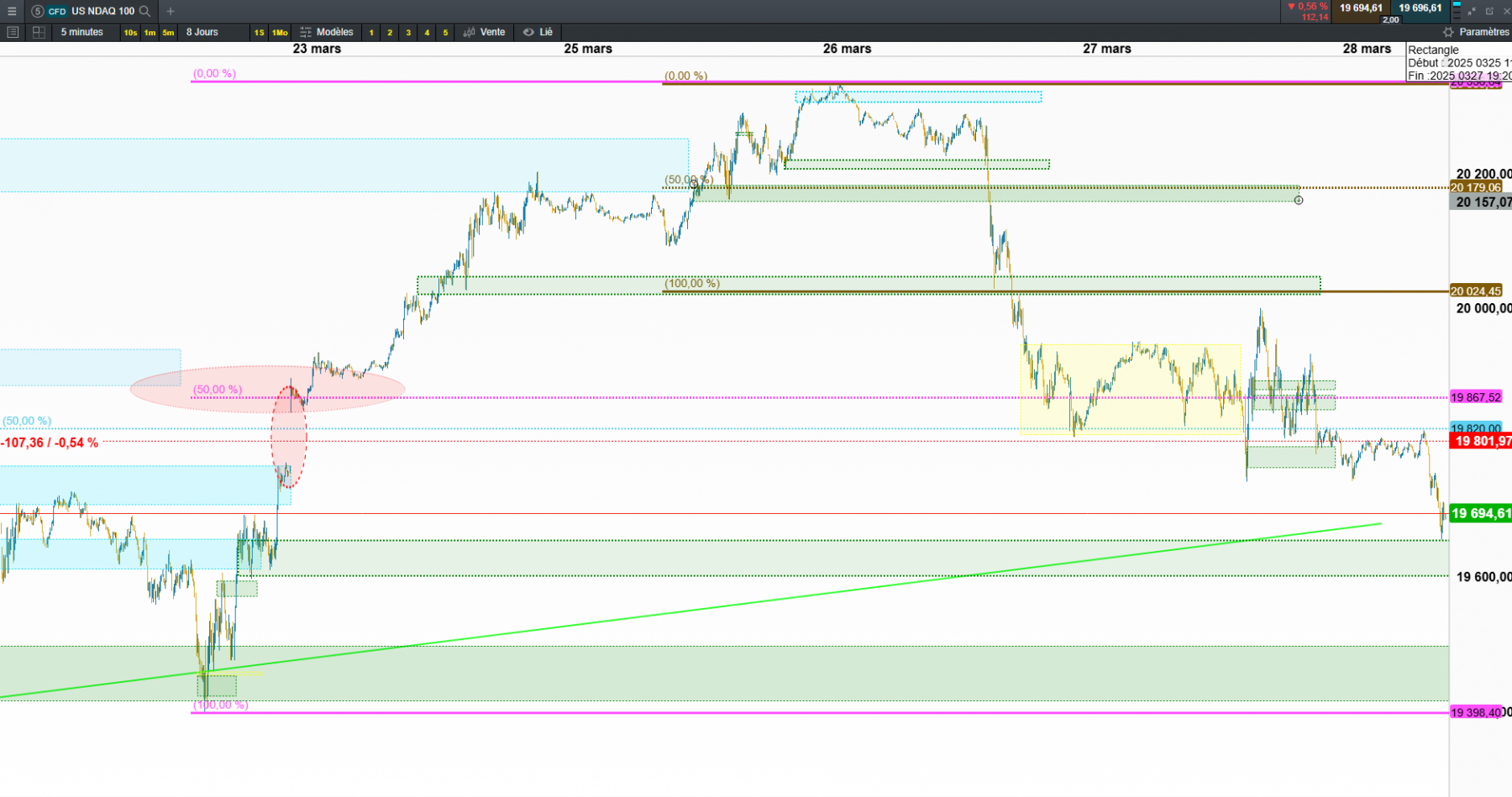Click the circular handle on green rectangle
The height and width of the screenshot is (797, 1512).
1299,200
